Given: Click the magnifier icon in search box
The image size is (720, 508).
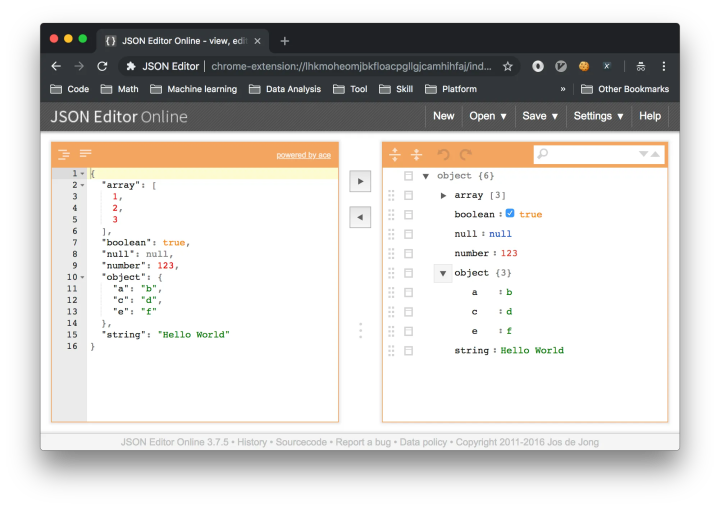Looking at the screenshot, I should click(x=543, y=153).
